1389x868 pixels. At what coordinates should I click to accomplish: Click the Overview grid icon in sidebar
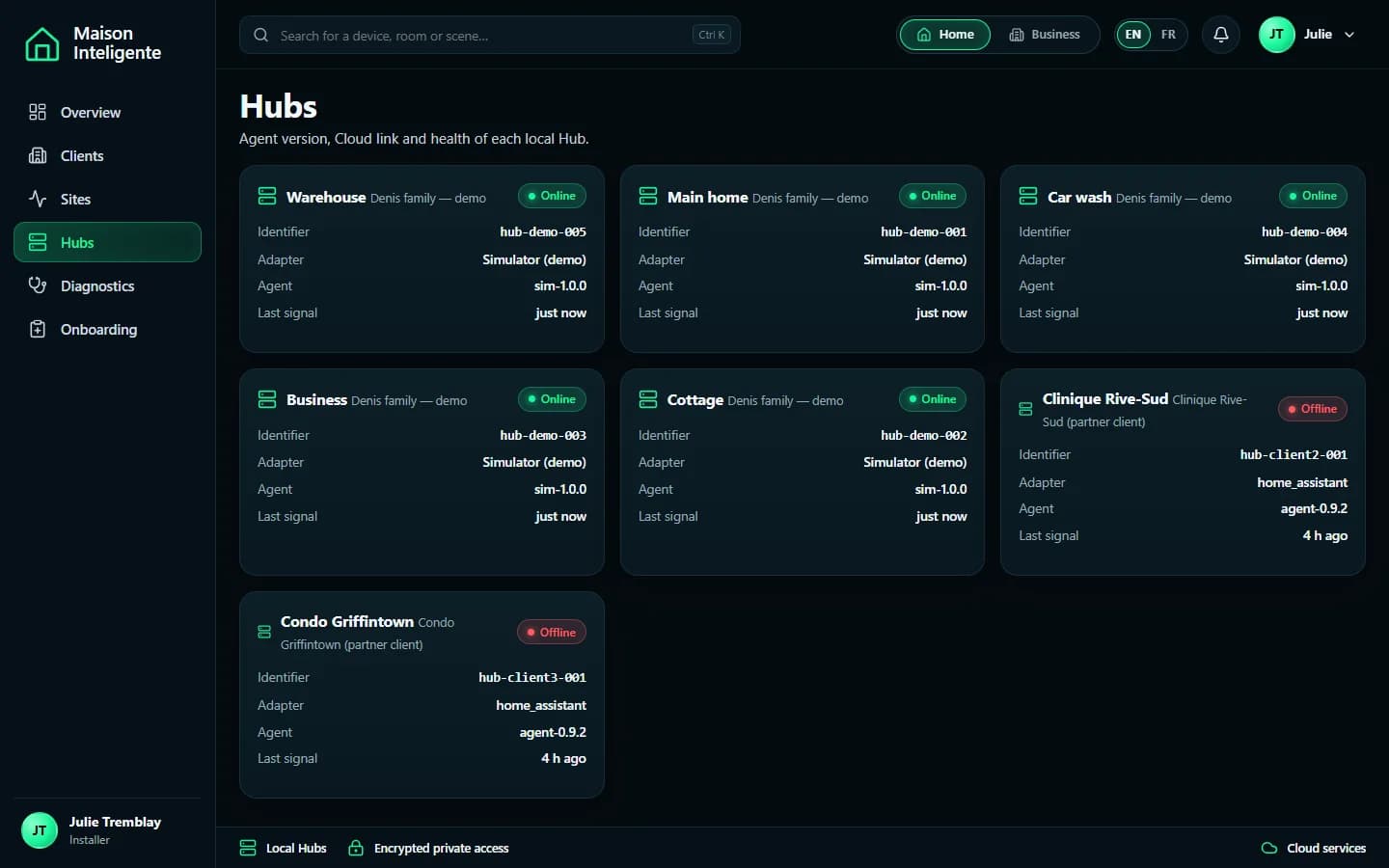[x=38, y=112]
